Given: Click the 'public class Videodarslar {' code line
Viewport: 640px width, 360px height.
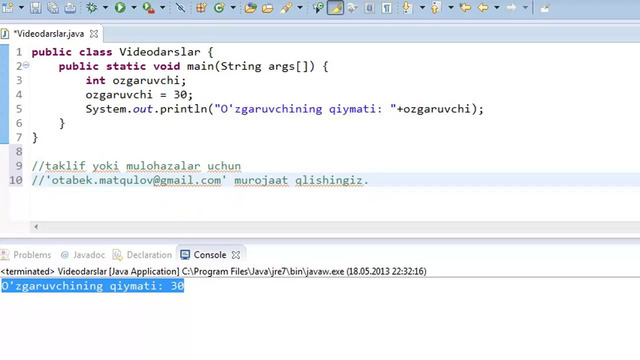Looking at the screenshot, I should 122,52.
